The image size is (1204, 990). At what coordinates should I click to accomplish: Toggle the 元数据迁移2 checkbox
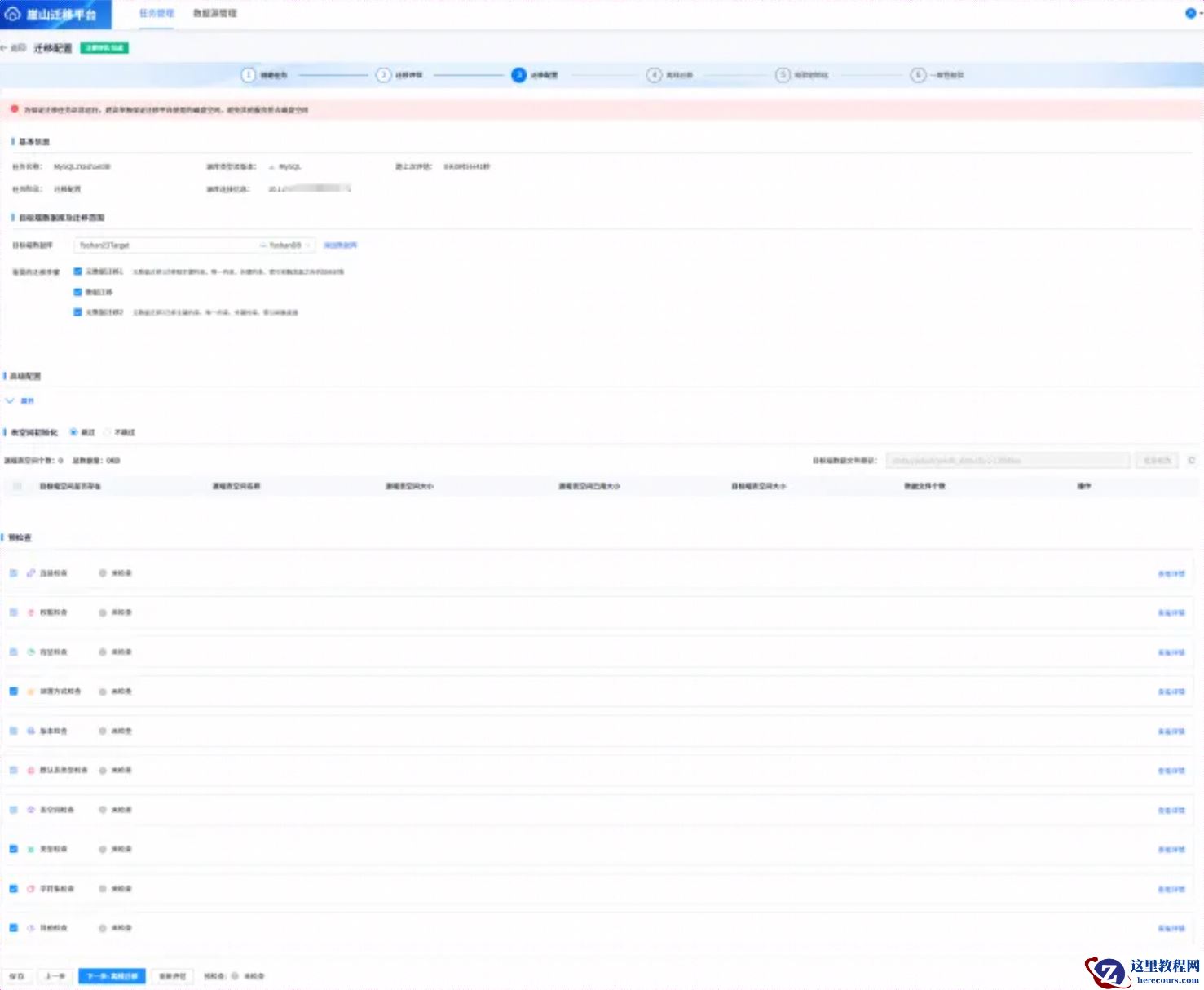click(78, 312)
